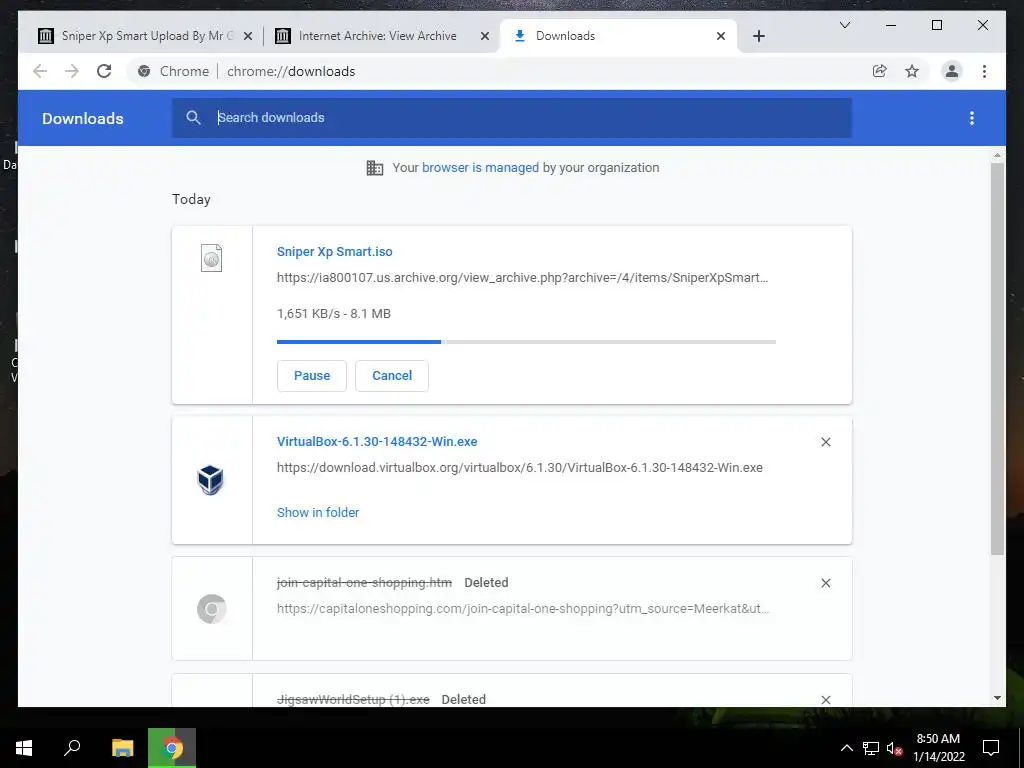This screenshot has width=1024, height=768.
Task: Open the browser is managed link
Action: coord(480,168)
